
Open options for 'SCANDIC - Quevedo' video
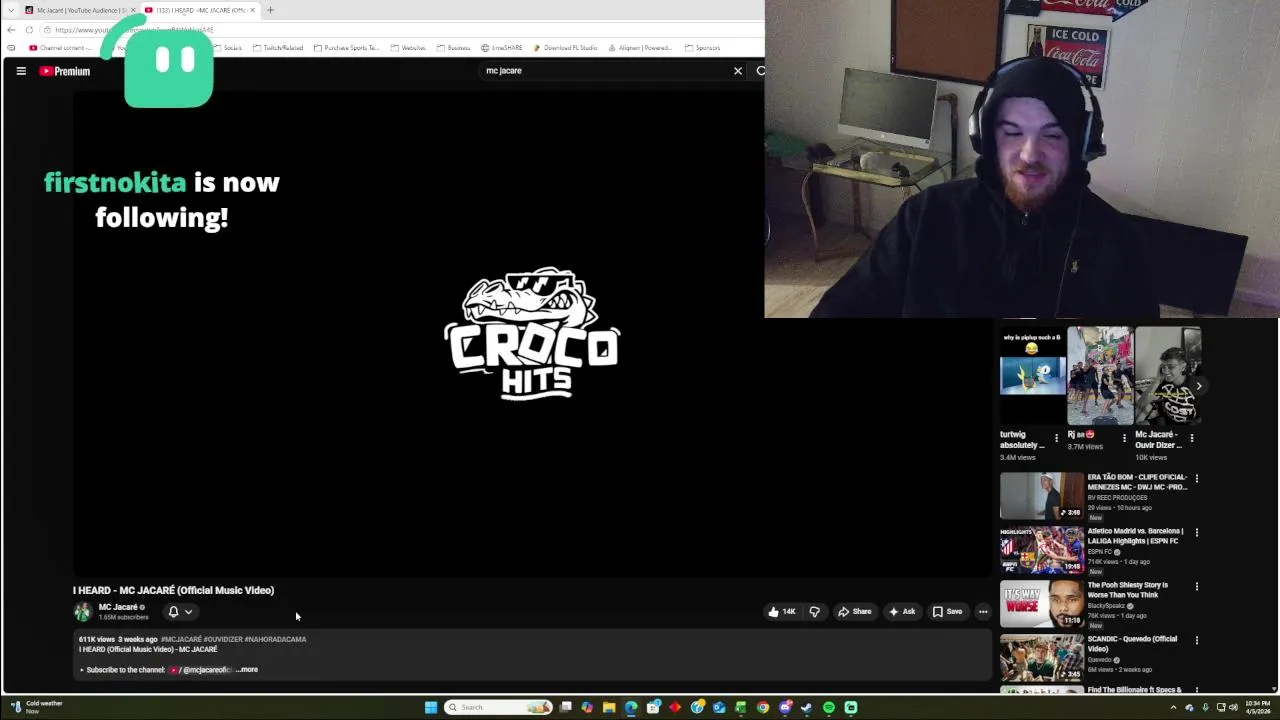tap(1196, 641)
